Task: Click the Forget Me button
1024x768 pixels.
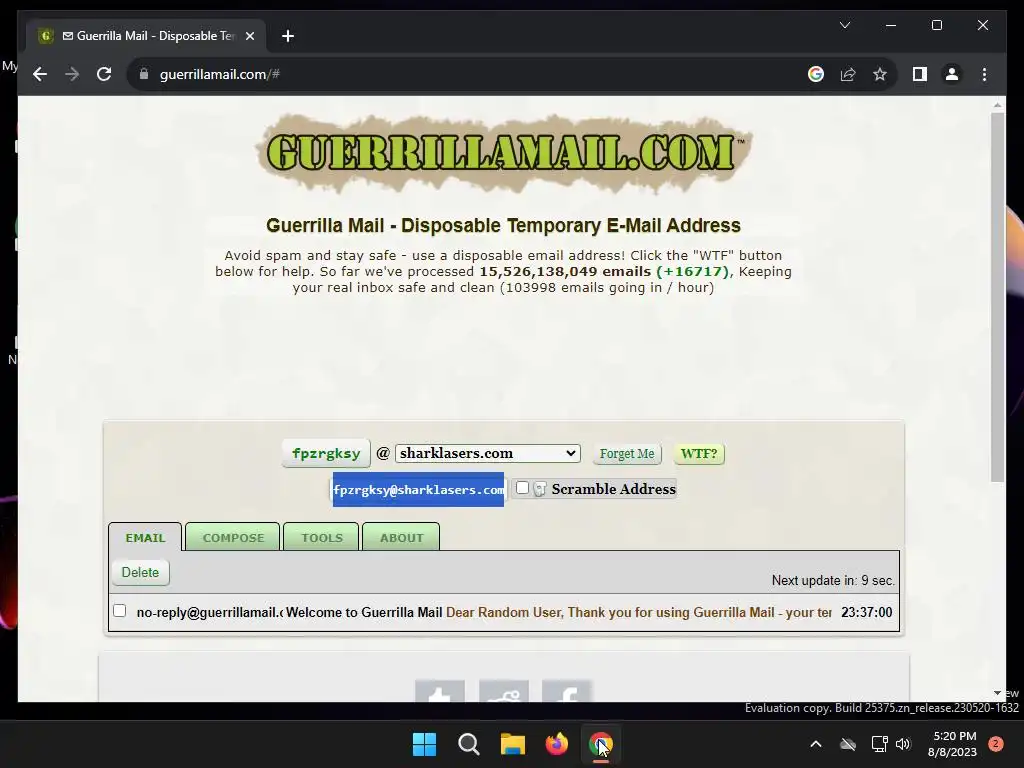Action: [x=627, y=454]
